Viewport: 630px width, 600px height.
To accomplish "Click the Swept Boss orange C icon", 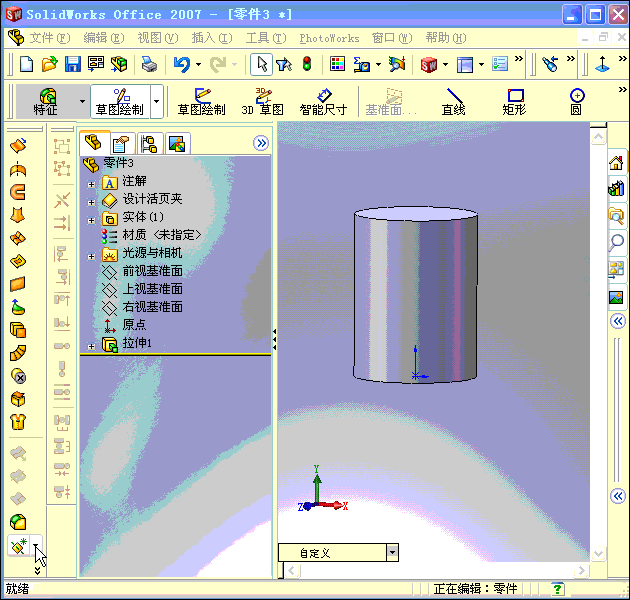I will pyautogui.click(x=18, y=192).
